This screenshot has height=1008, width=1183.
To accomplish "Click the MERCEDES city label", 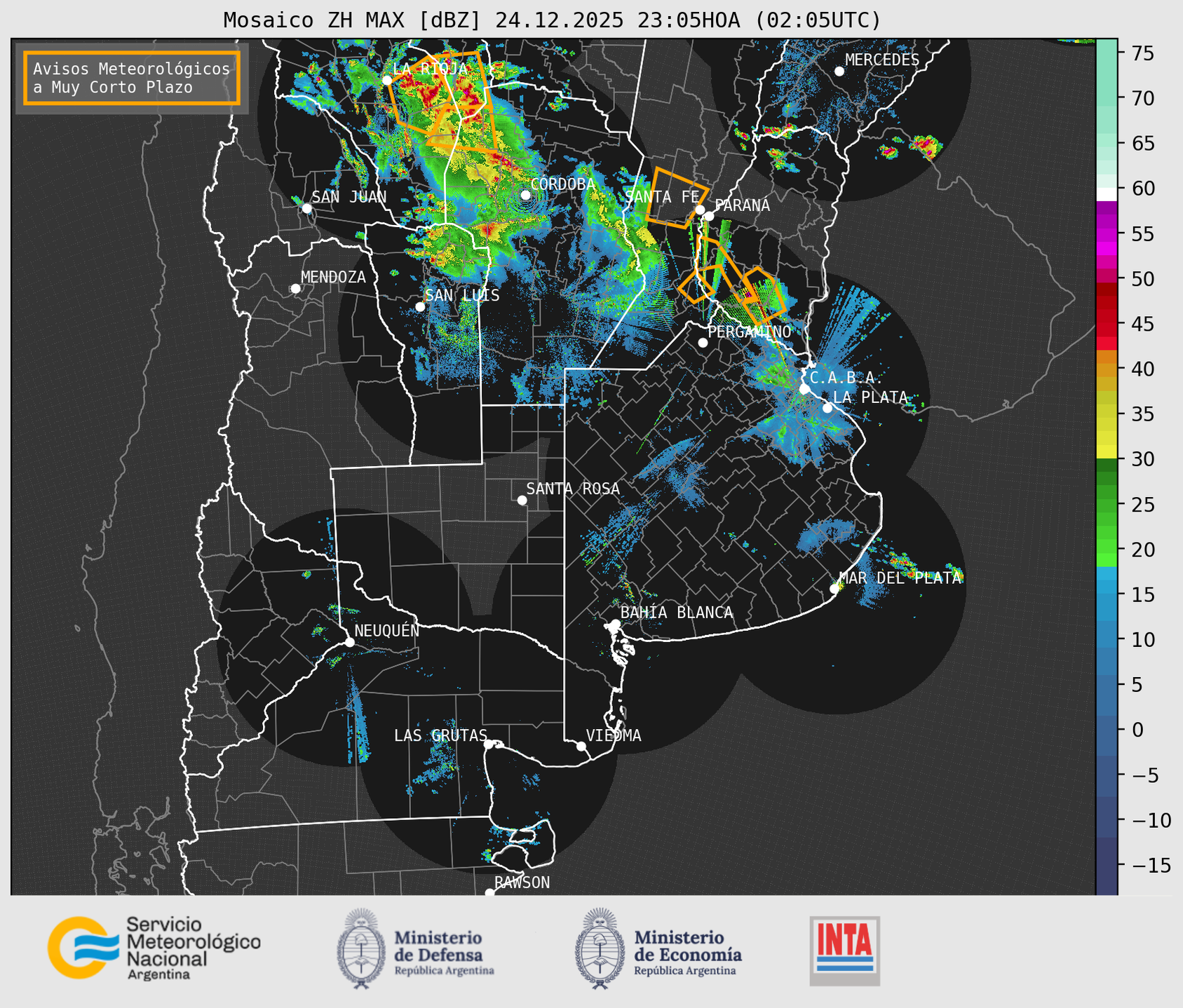I will point(882,60).
